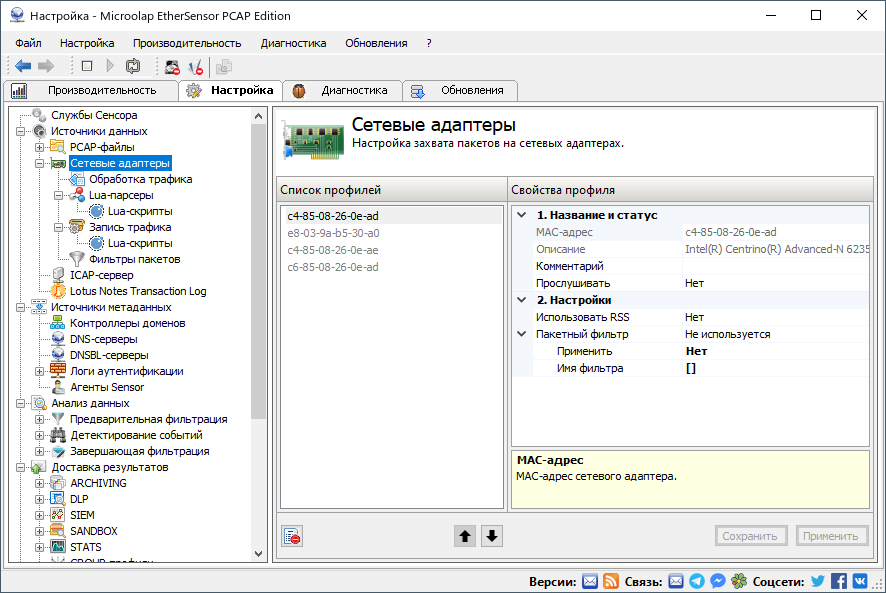
Task: Click the Применить button
Action: coord(831,536)
